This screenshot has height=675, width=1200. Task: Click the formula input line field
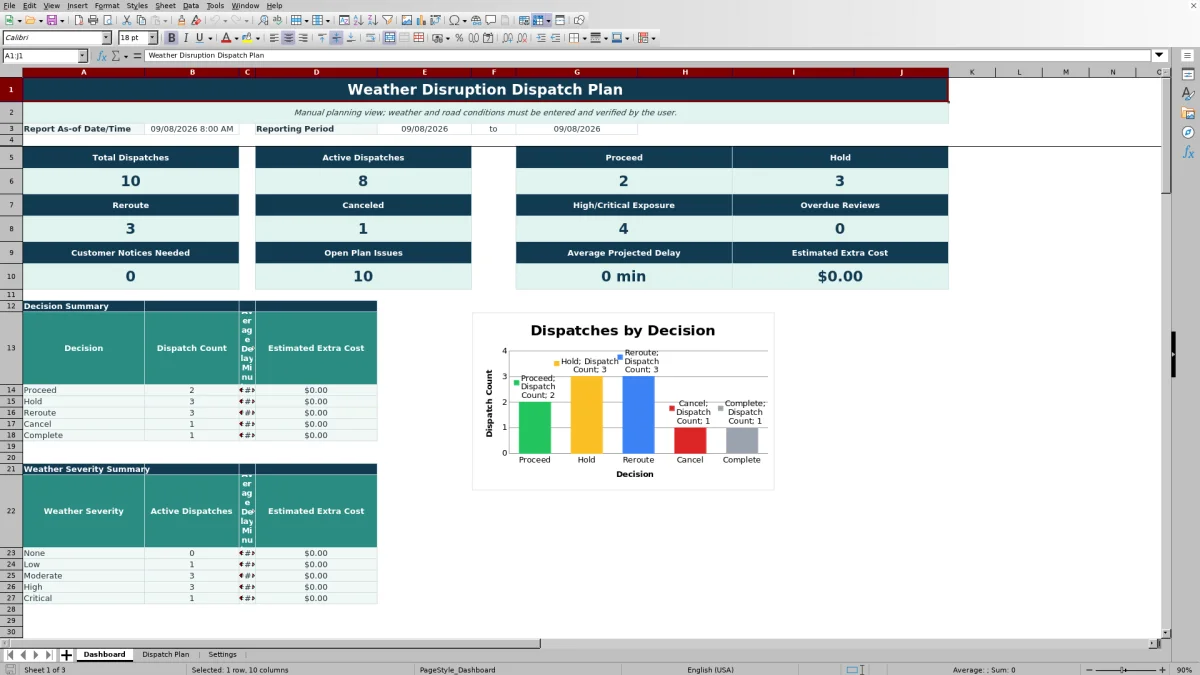(648, 56)
